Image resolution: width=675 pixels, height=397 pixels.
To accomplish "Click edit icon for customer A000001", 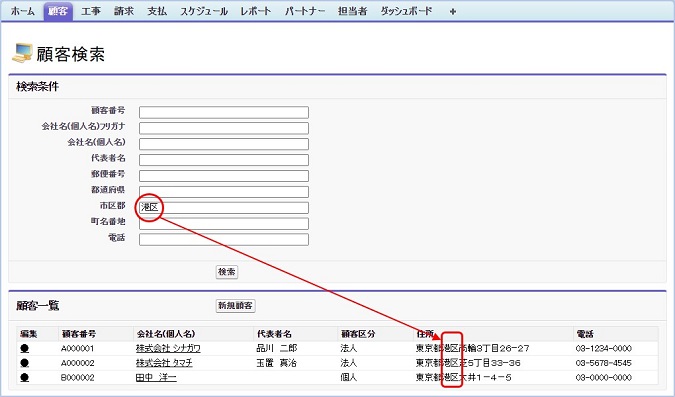I will (25, 348).
